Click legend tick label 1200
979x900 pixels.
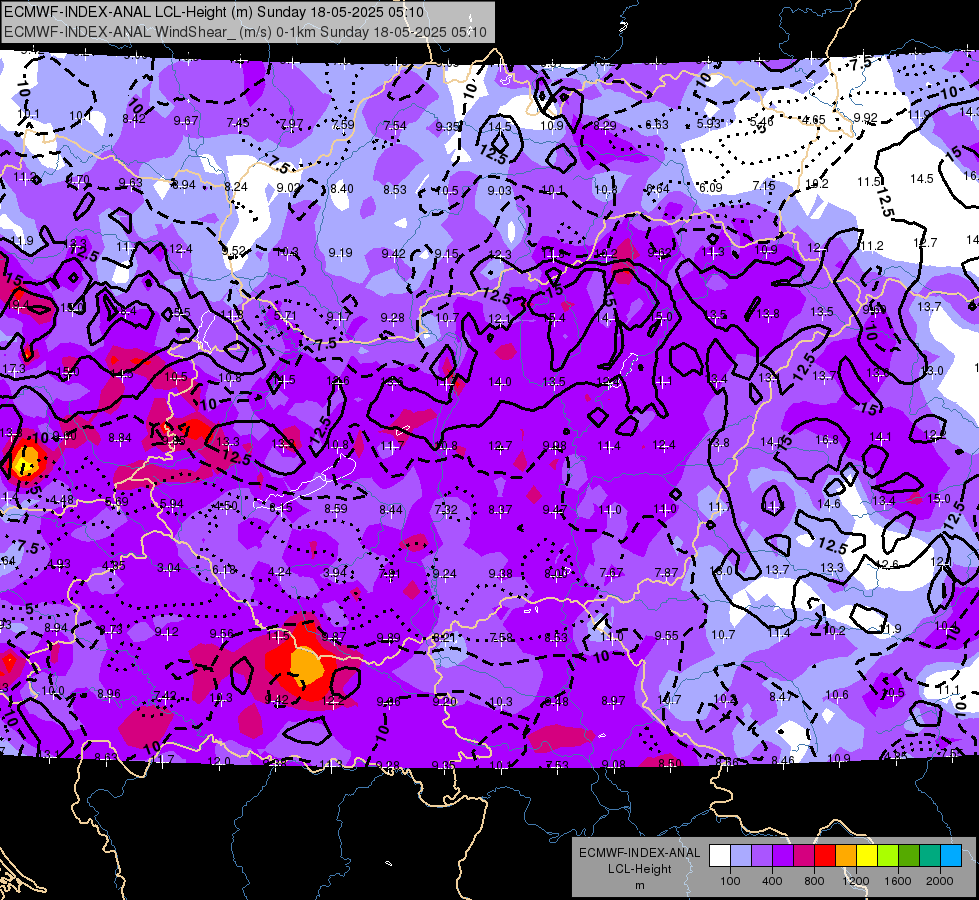point(856,881)
